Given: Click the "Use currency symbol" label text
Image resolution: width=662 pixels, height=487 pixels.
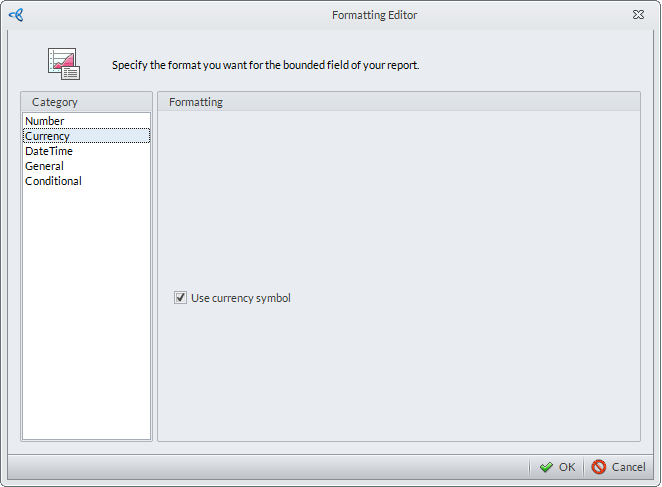Looking at the screenshot, I should click(240, 298).
